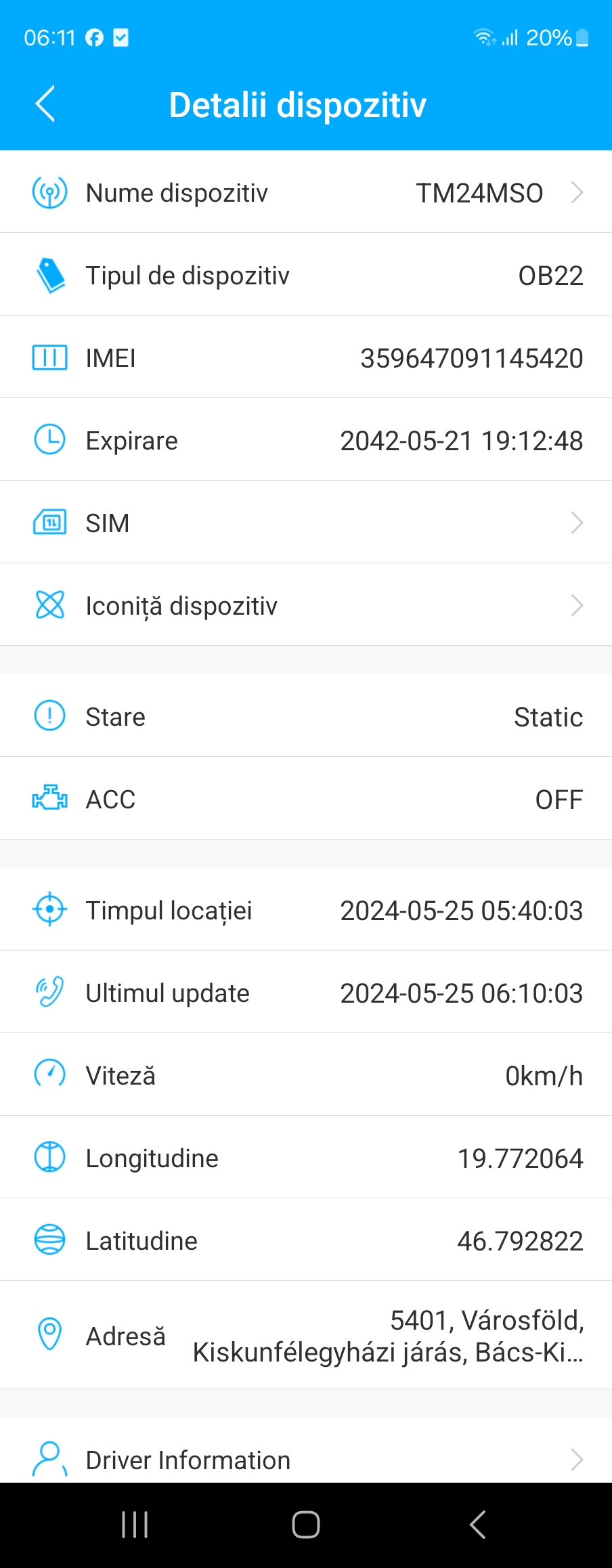
Task: Tap the IMEI barcode icon
Action: [x=49, y=357]
